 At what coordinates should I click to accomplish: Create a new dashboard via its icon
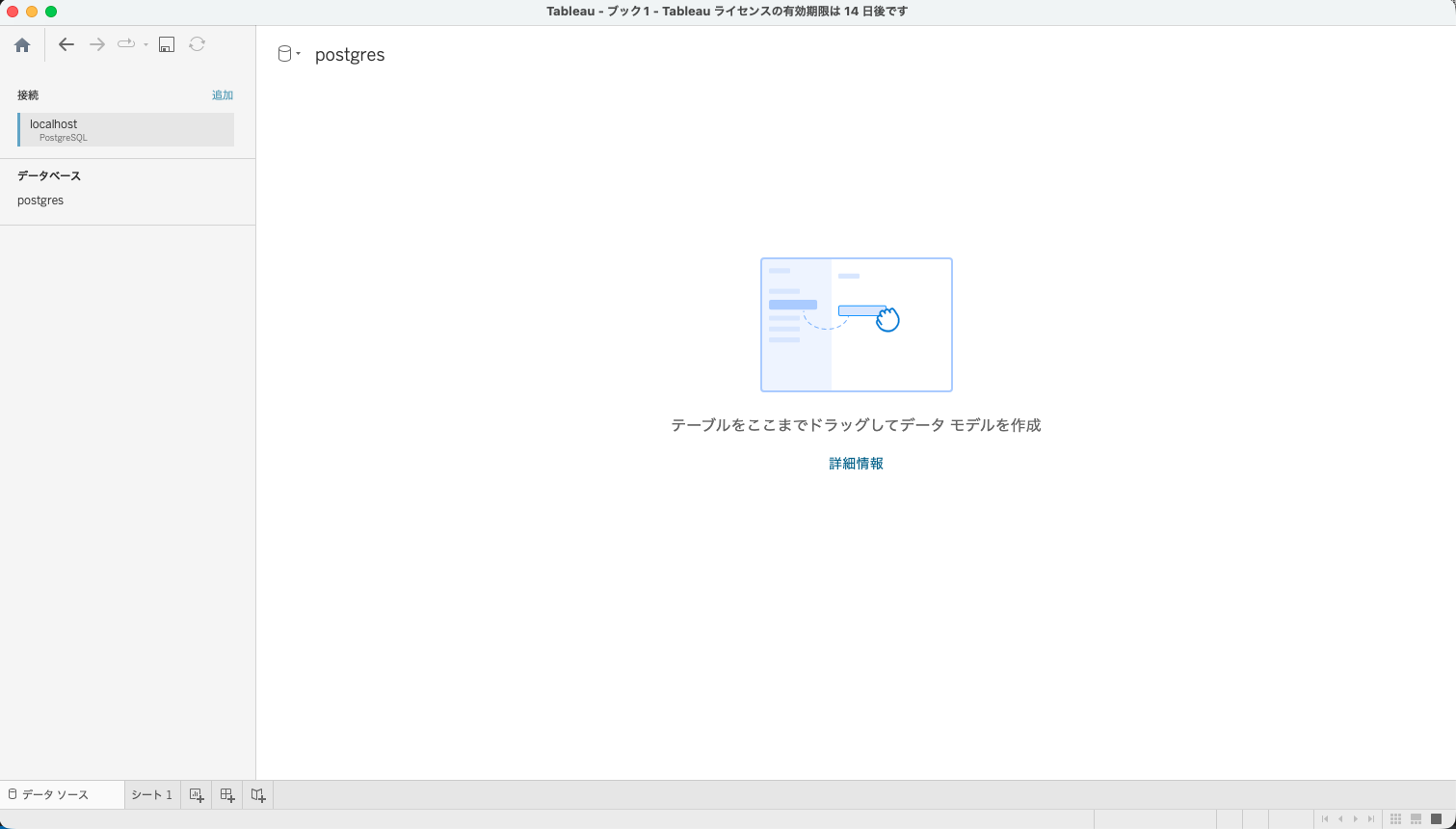coord(226,794)
